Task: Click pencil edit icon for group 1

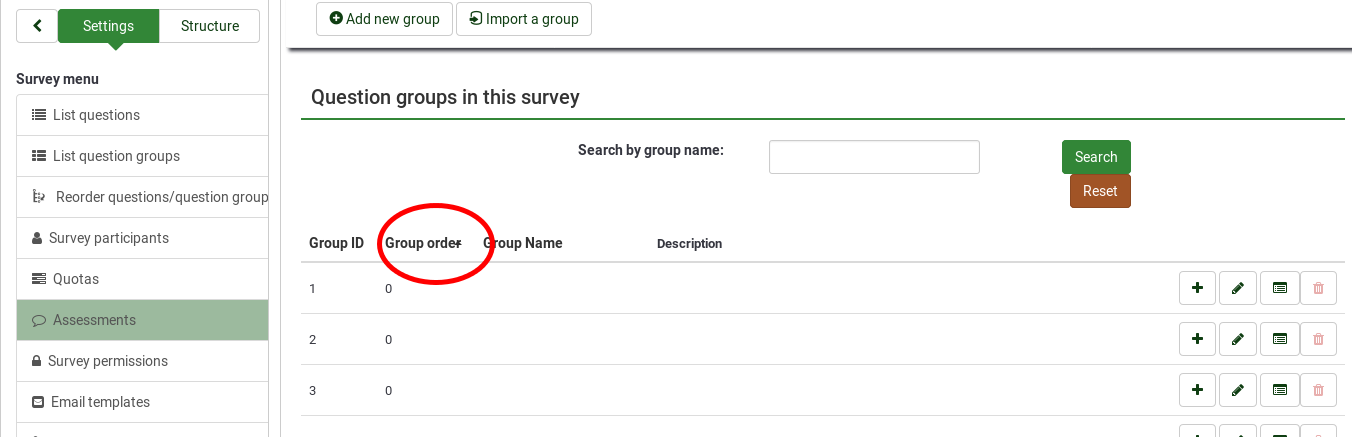Action: pos(1238,288)
